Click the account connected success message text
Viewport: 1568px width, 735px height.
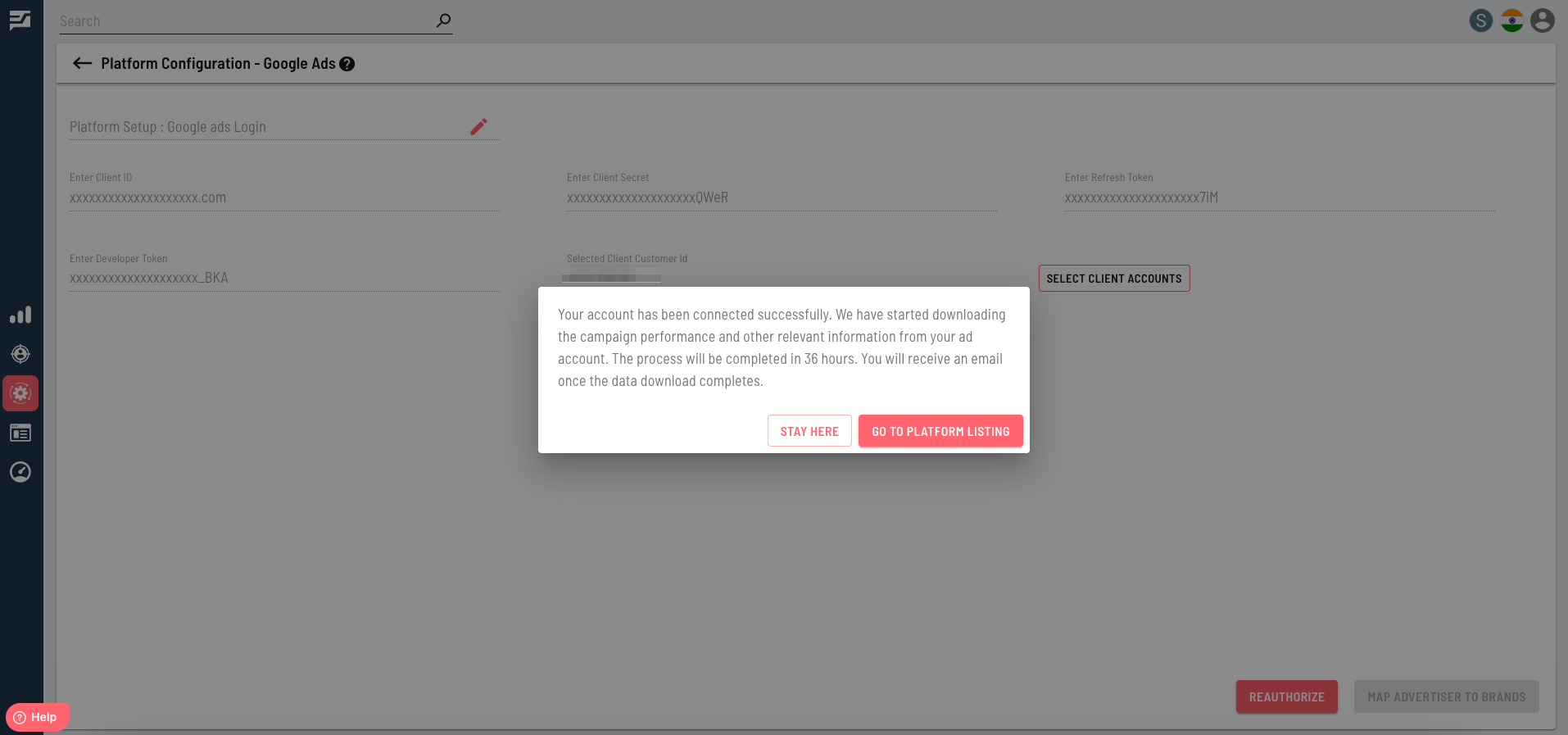(x=782, y=347)
